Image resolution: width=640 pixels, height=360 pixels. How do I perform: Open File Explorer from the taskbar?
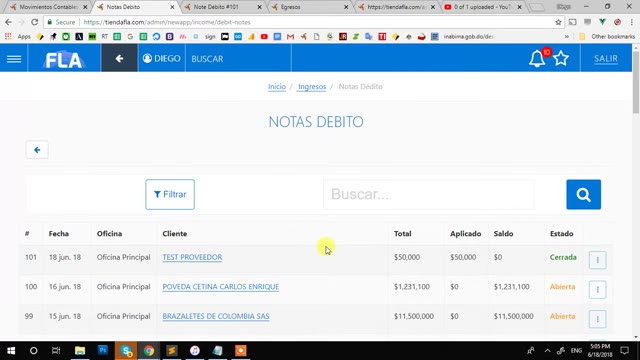pyautogui.click(x=80, y=351)
